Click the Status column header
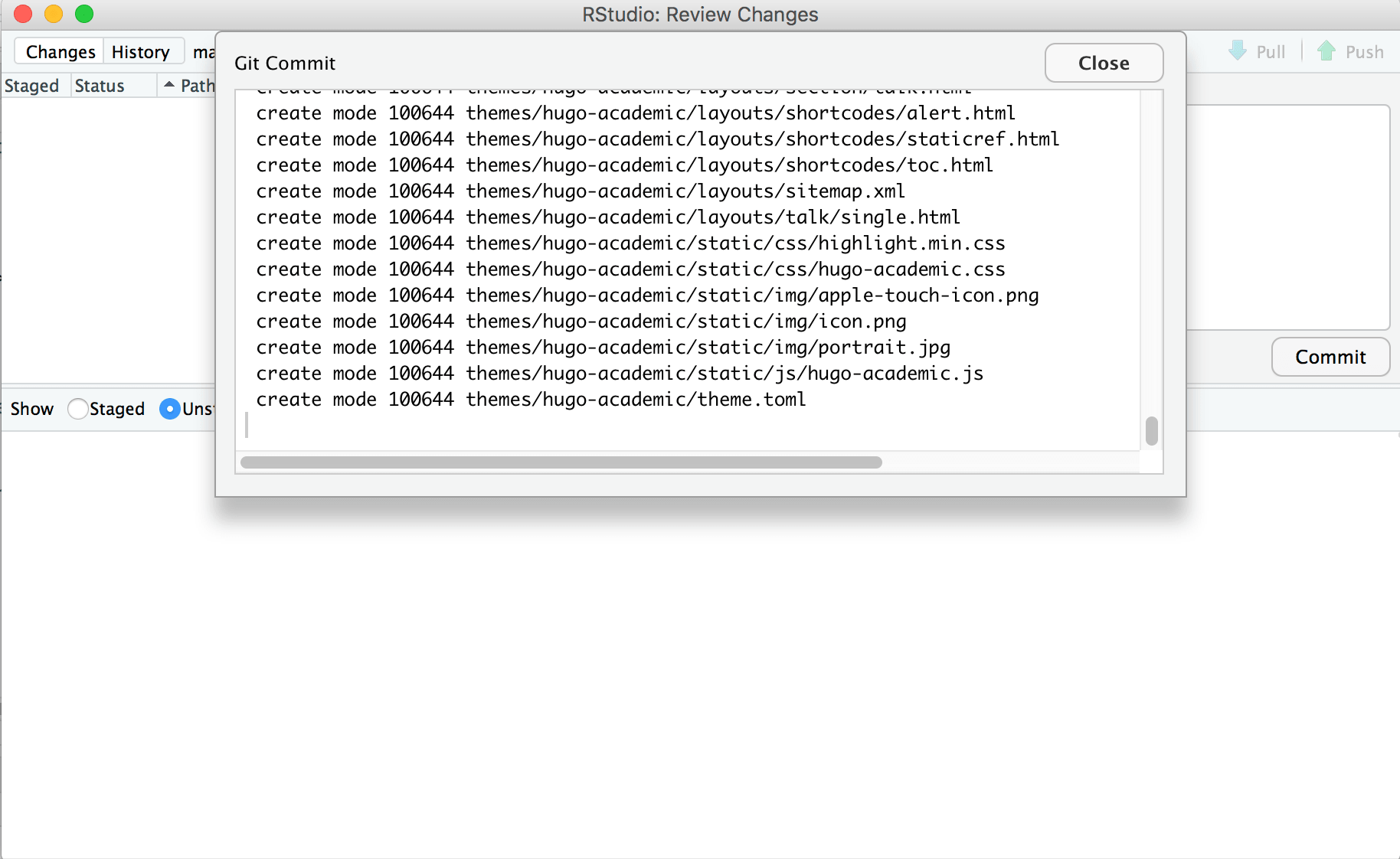 [x=100, y=86]
